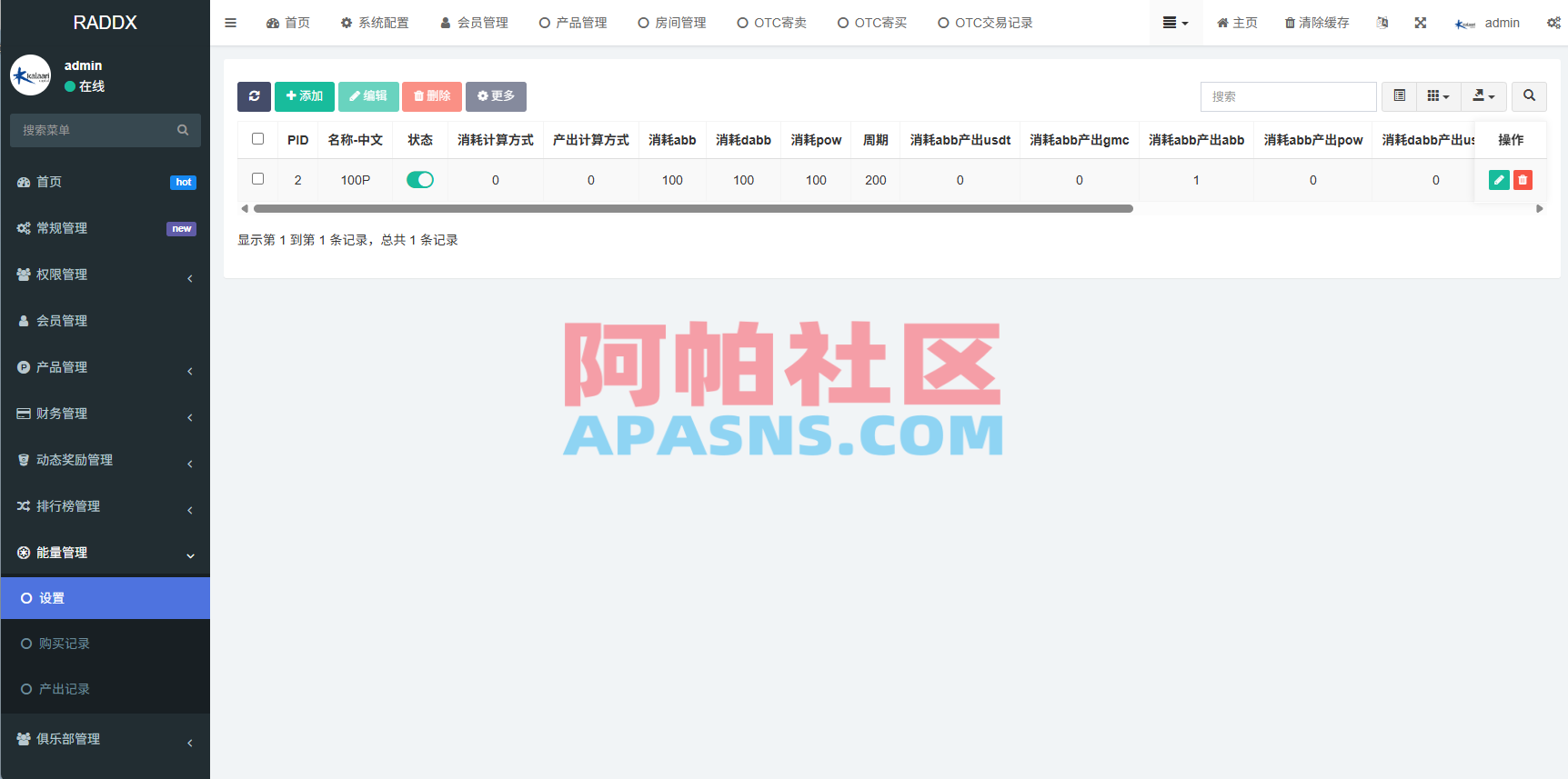Switch to the OTC交易记录 top tab
The width and height of the screenshot is (1568, 779).
986,23
